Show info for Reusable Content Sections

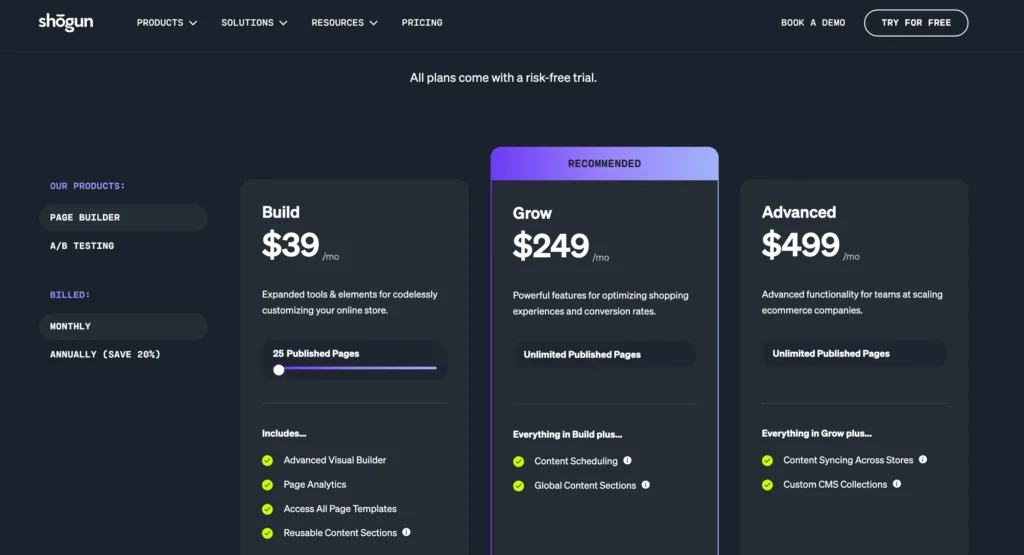[406, 532]
